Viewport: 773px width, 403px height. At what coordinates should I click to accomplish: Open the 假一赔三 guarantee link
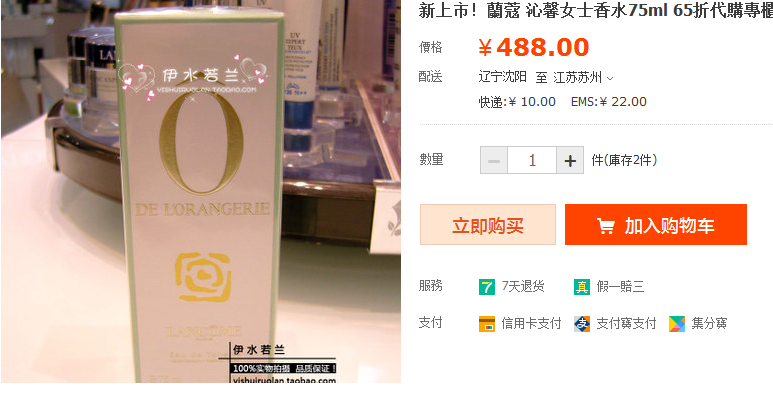point(620,287)
